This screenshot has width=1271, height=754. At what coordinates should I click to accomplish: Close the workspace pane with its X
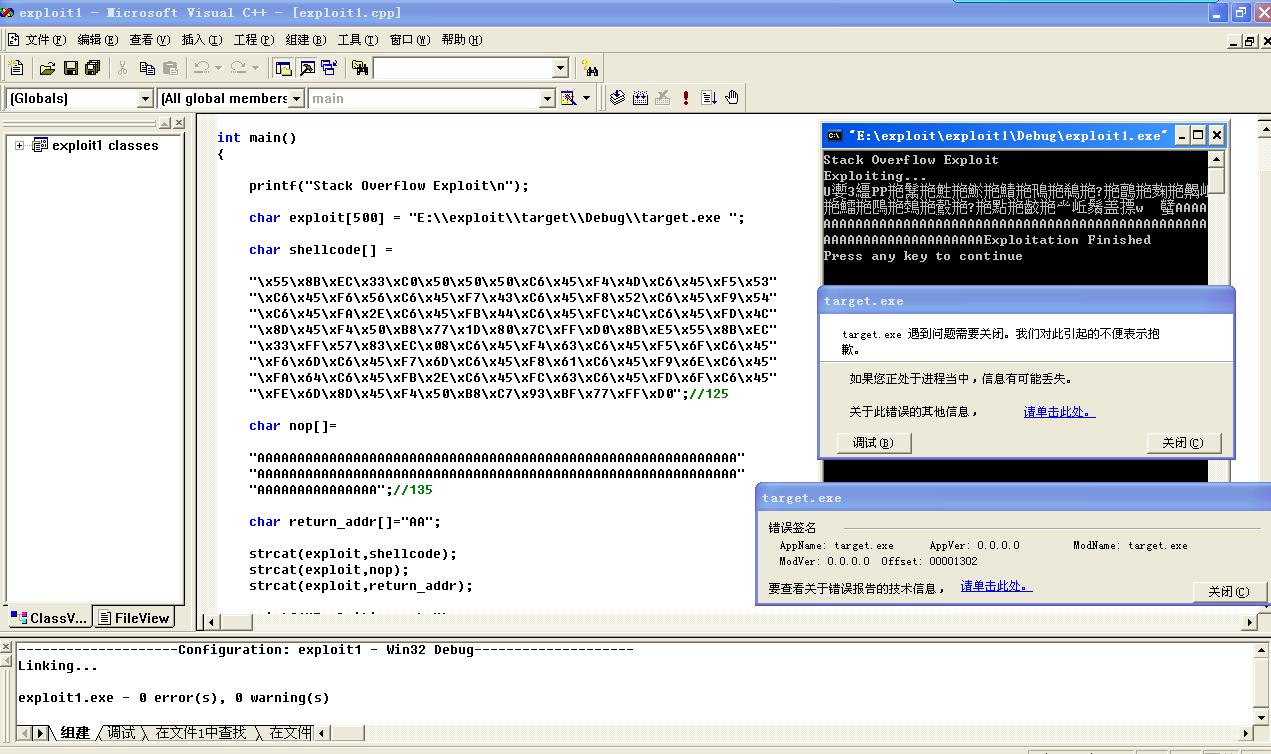179,123
